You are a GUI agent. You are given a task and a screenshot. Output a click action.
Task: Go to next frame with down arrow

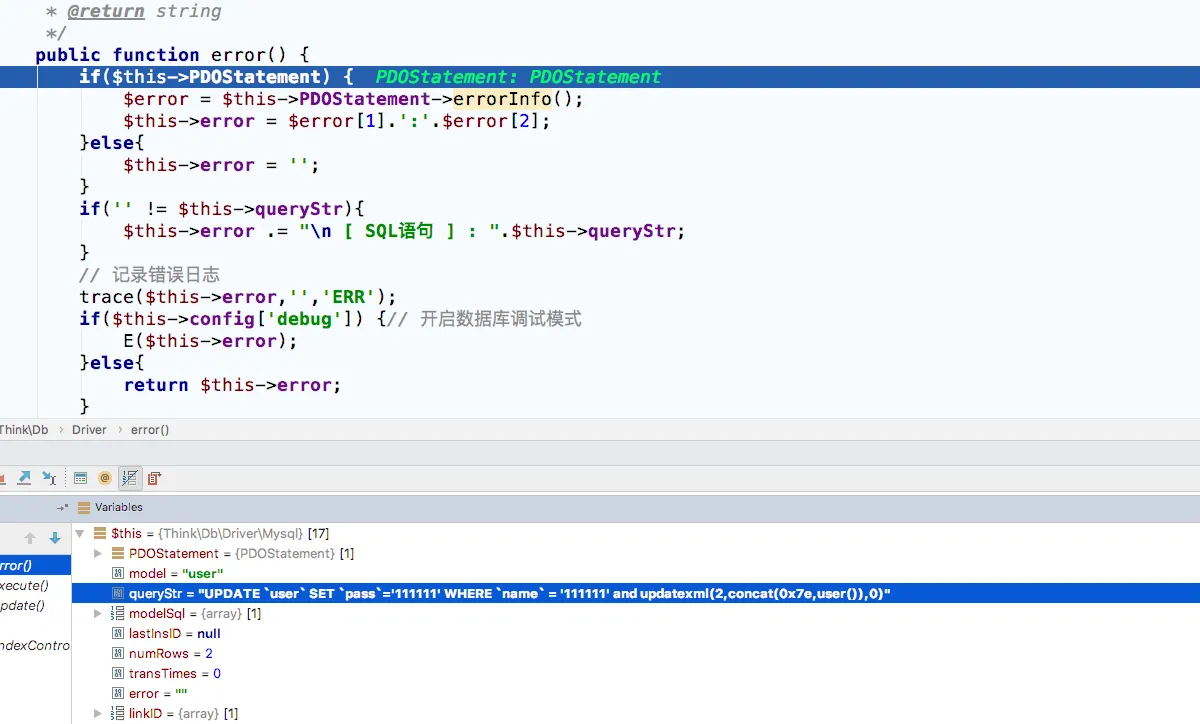click(55, 538)
